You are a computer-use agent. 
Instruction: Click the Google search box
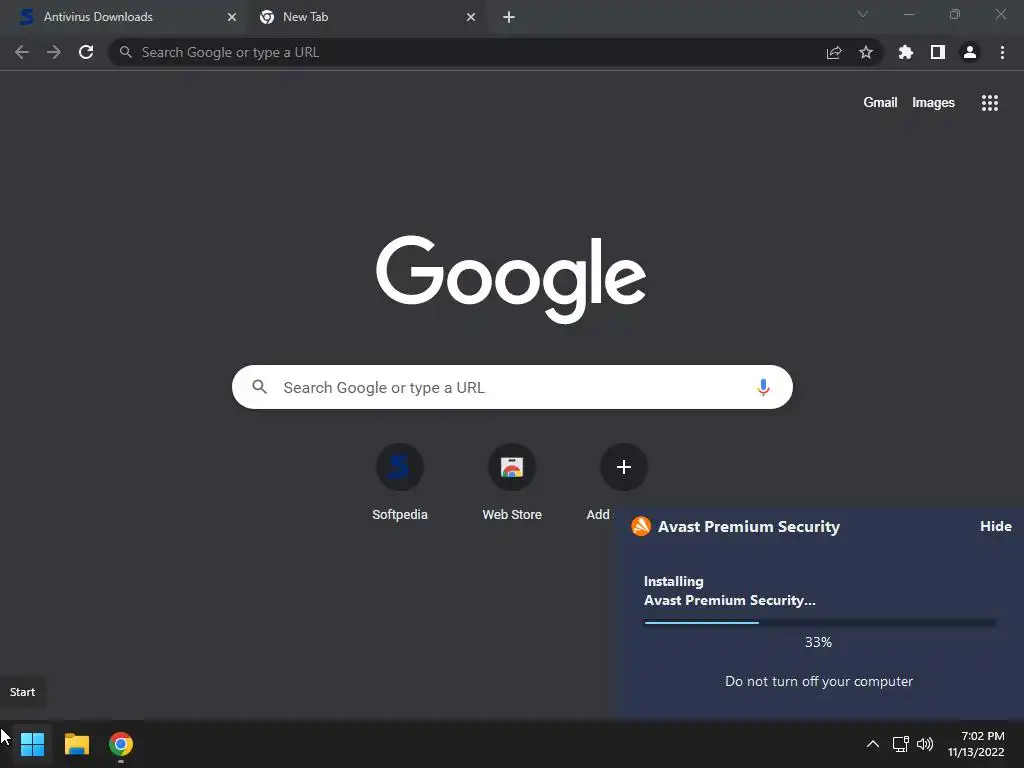tap(512, 387)
